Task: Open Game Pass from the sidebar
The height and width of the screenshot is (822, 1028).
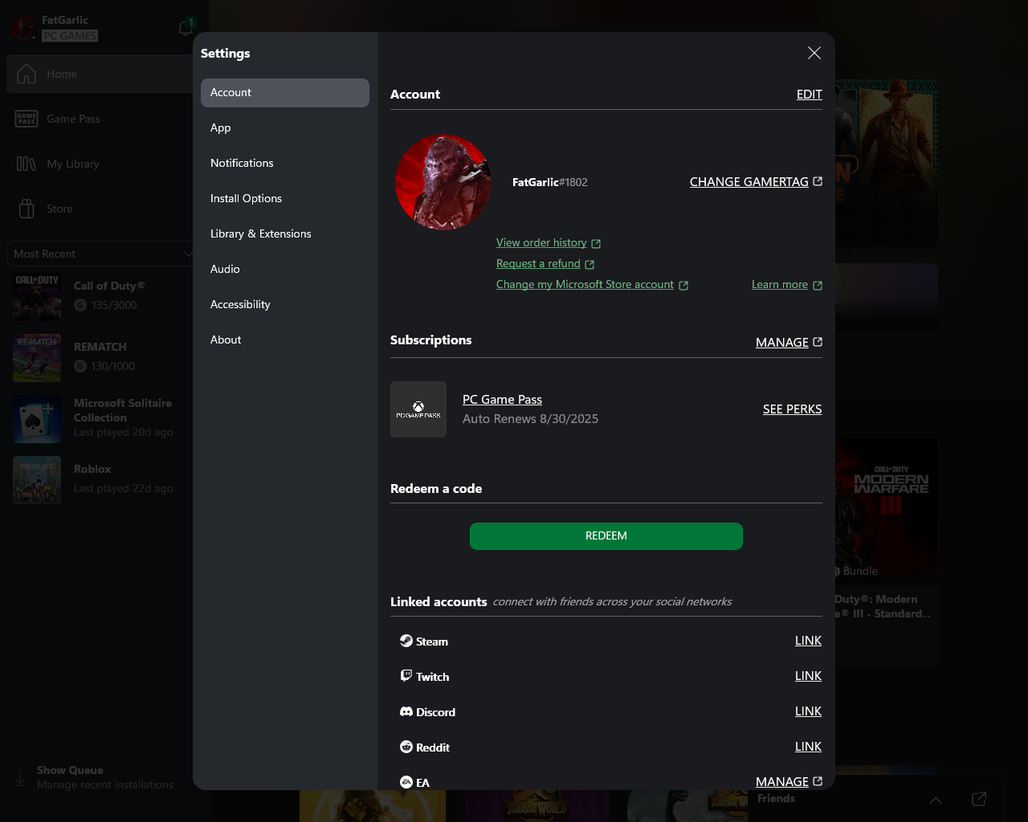Action: coord(100,119)
